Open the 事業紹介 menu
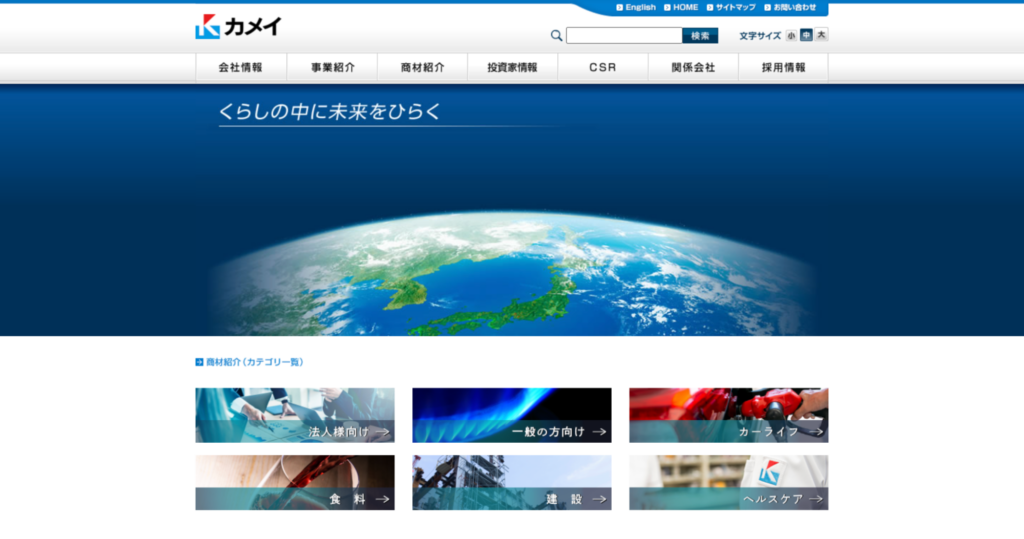This screenshot has width=1024, height=539. 332,67
